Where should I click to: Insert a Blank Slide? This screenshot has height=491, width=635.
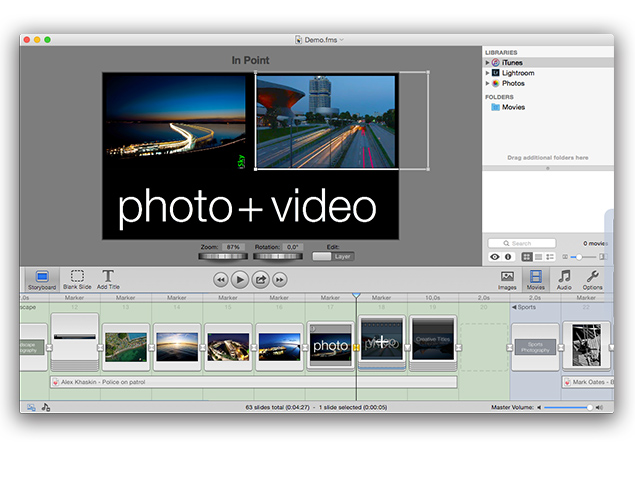point(77,280)
